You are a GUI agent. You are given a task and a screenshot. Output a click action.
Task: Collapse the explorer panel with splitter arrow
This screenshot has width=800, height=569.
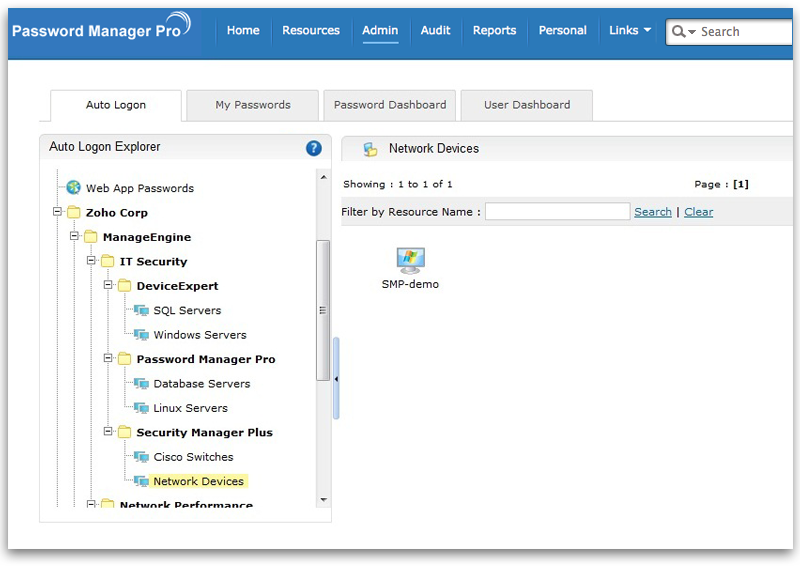(x=336, y=379)
